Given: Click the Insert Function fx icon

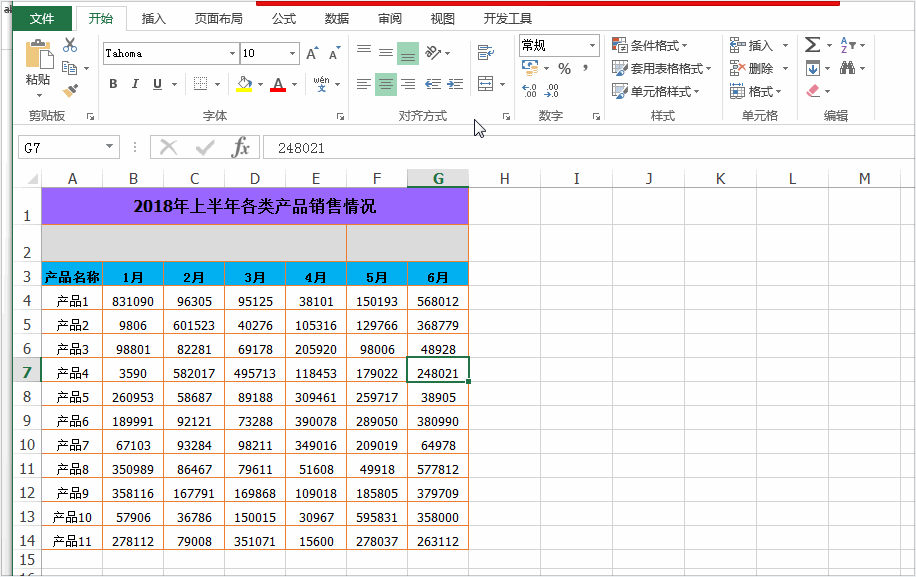Looking at the screenshot, I should pyautogui.click(x=240, y=148).
